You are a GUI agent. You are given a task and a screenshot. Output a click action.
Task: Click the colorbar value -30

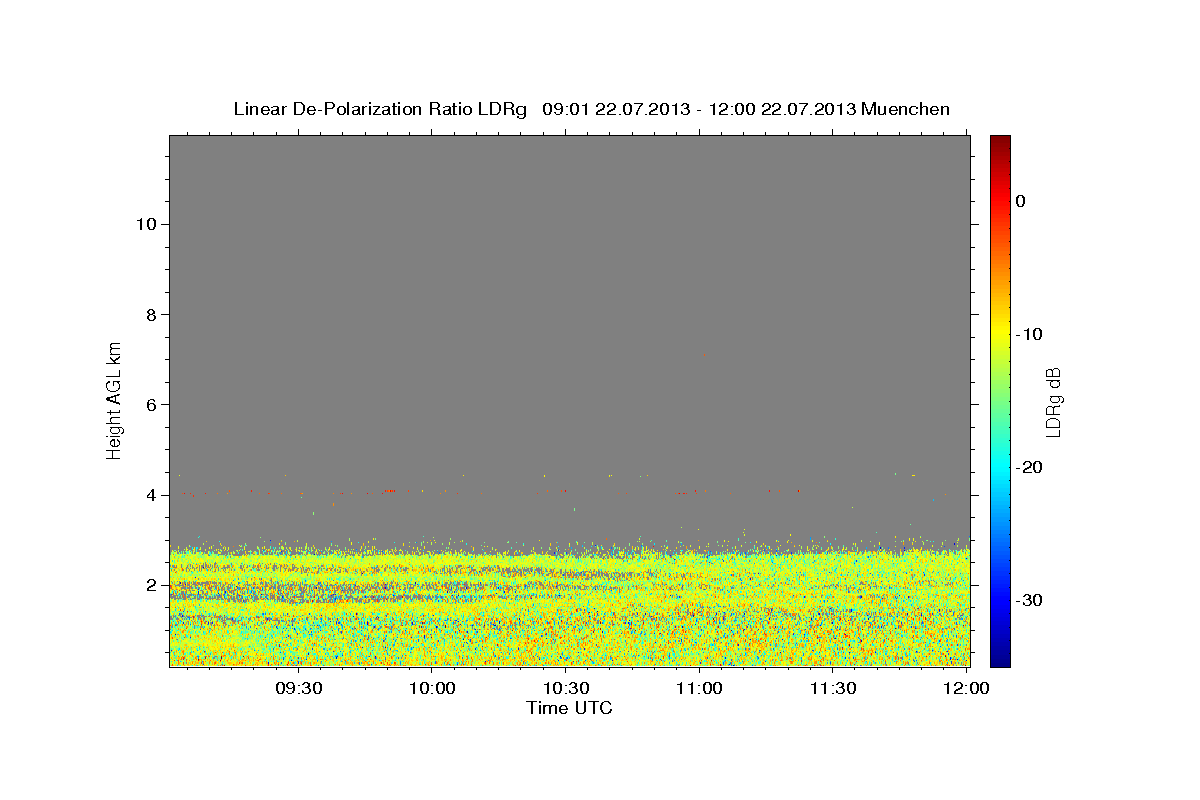(x=1029, y=600)
